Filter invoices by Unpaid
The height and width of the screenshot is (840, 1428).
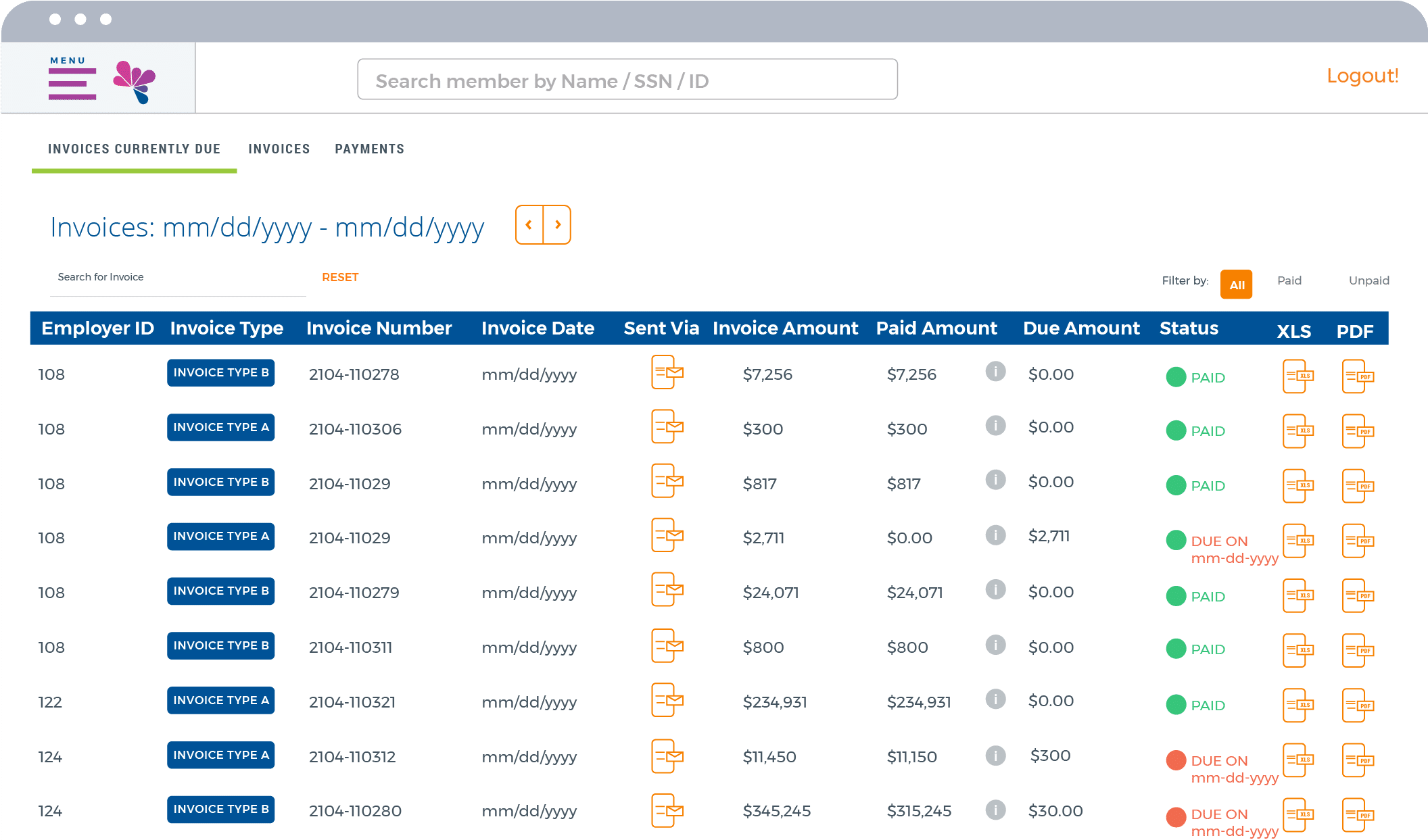[x=1368, y=280]
